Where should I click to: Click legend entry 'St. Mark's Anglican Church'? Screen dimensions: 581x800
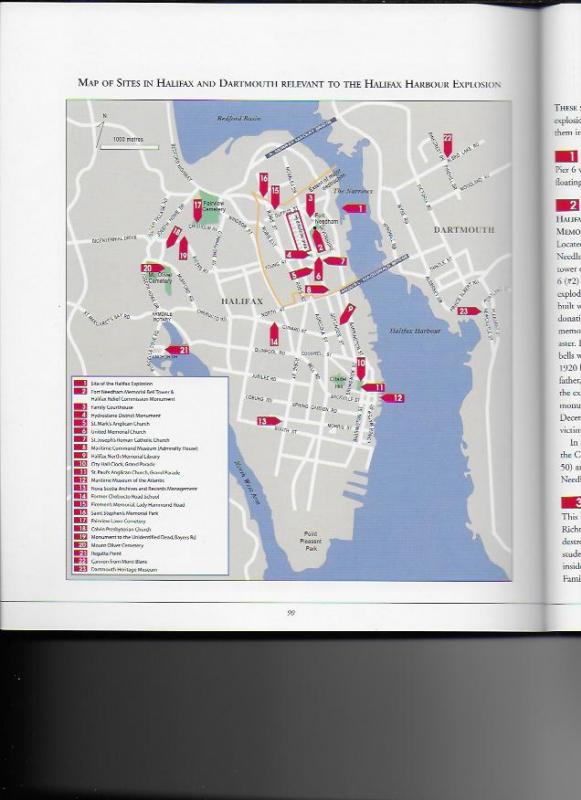pyautogui.click(x=112, y=423)
